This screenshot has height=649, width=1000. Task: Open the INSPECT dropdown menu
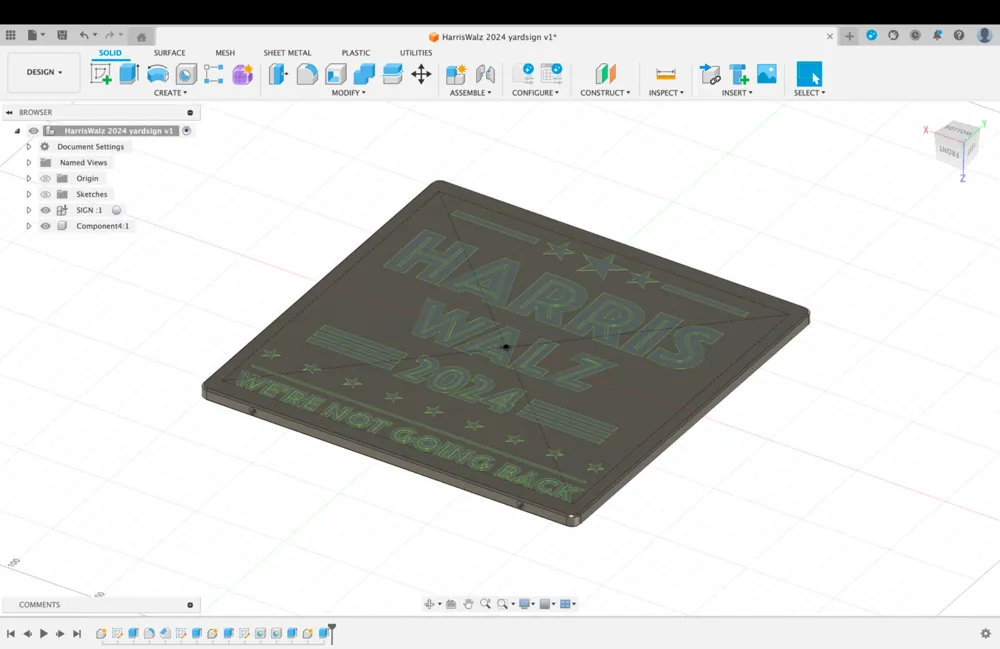pyautogui.click(x=666, y=93)
